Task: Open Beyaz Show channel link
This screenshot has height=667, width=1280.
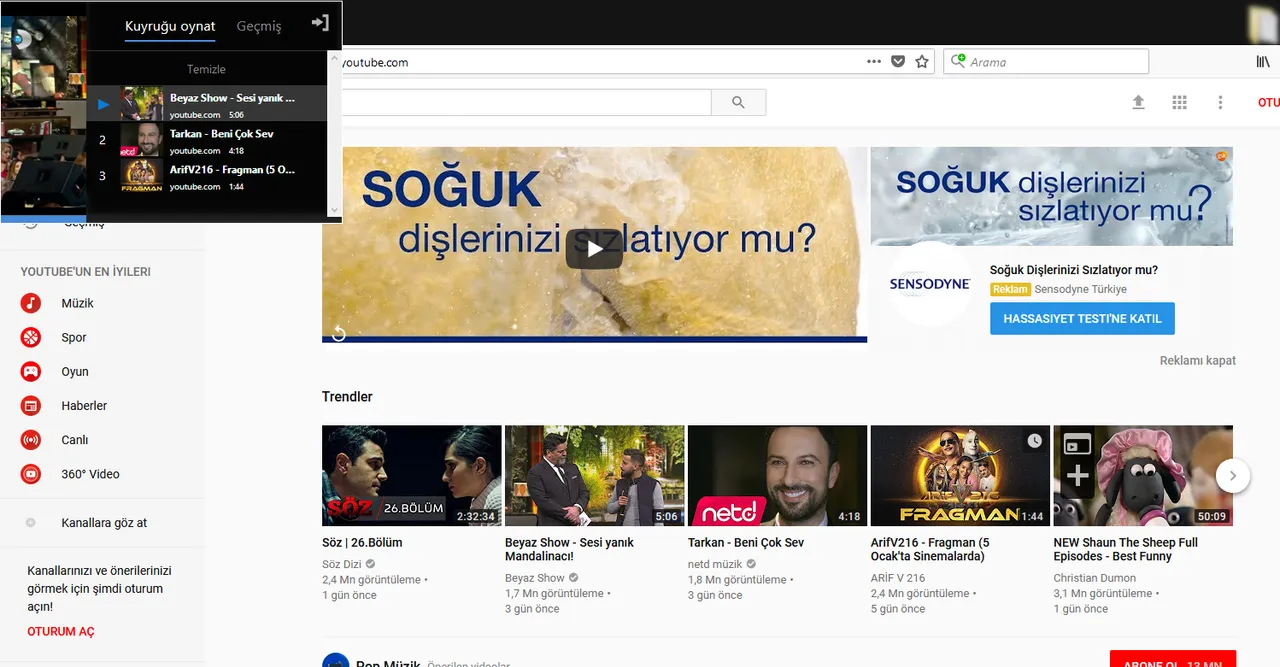Action: (535, 578)
